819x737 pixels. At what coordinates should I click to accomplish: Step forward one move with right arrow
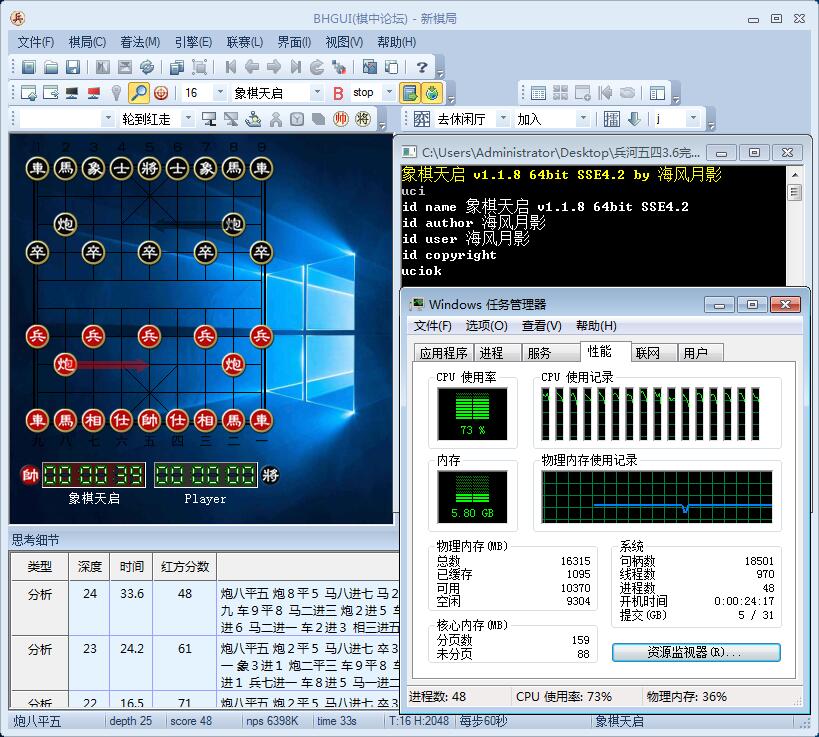click(274, 67)
